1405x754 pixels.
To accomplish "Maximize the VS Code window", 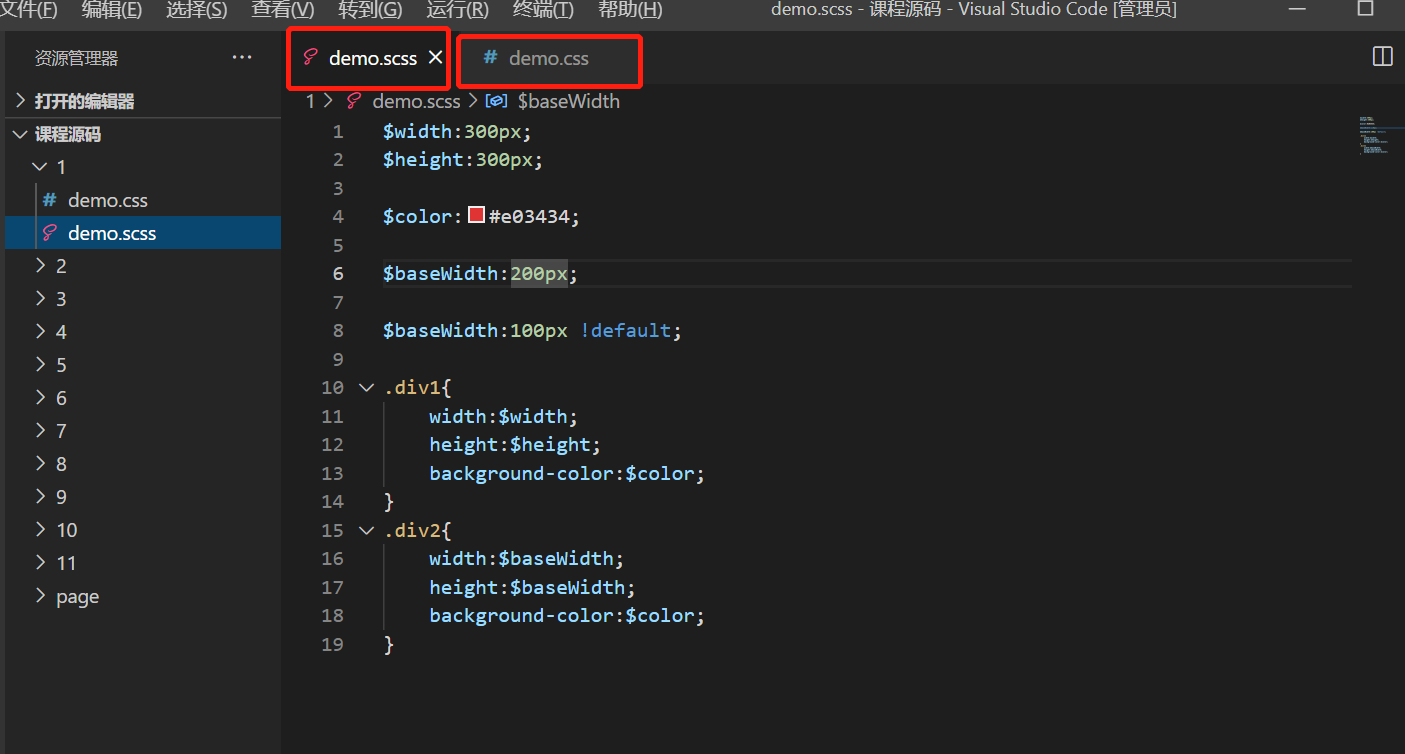I will [x=1365, y=9].
